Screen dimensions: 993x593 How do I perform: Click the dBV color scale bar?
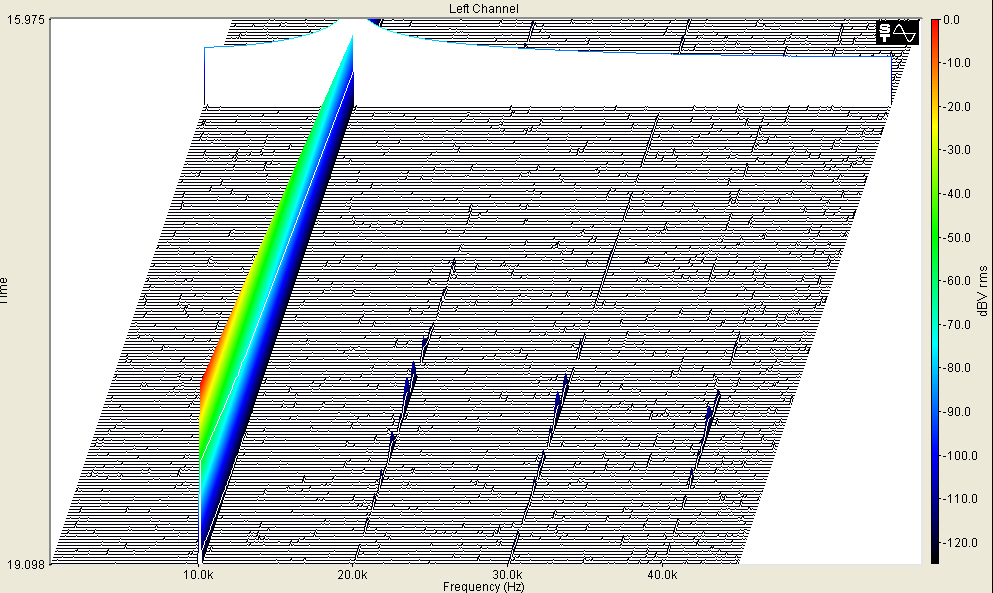click(x=935, y=291)
